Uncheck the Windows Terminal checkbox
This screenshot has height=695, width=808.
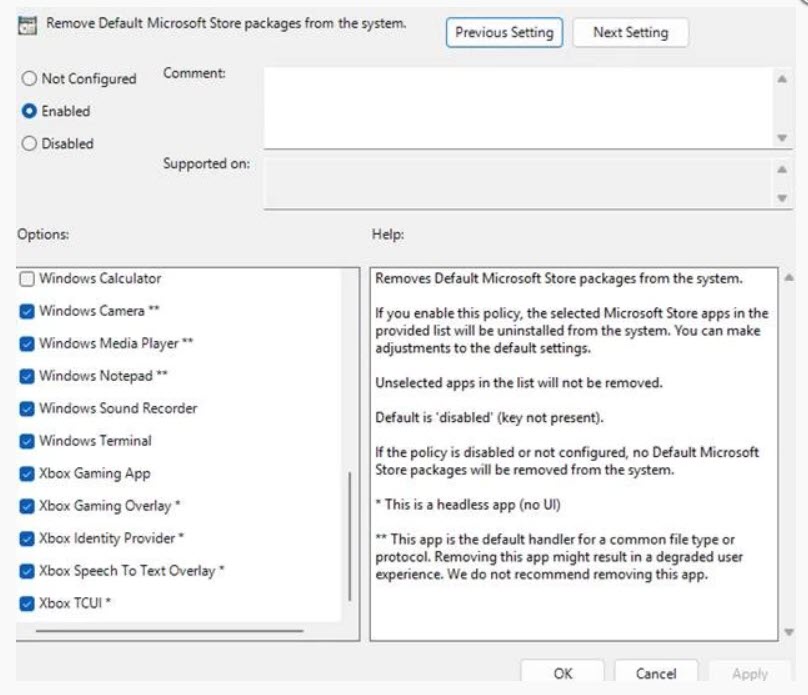[x=27, y=441]
